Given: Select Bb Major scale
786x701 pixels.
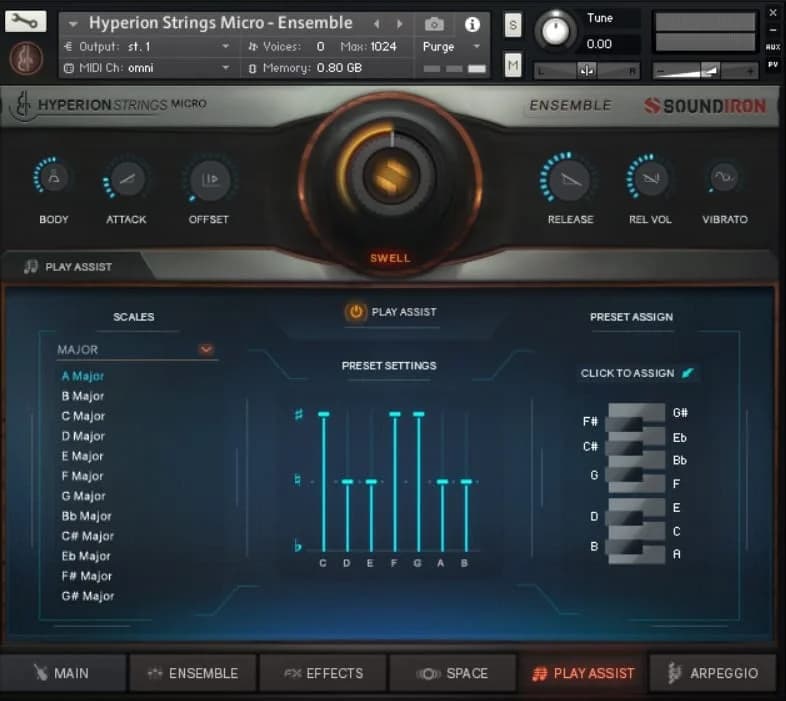Looking at the screenshot, I should [86, 516].
